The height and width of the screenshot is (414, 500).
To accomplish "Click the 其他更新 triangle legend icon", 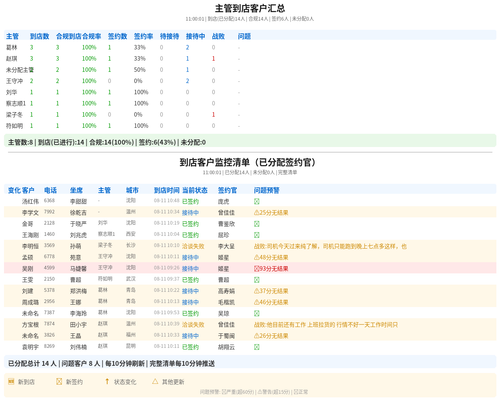I will tap(155, 381).
